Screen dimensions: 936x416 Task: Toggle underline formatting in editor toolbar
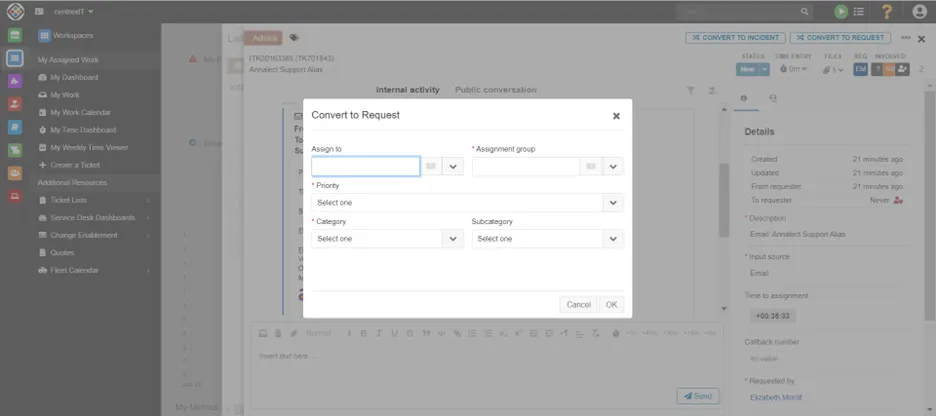[x=394, y=333]
